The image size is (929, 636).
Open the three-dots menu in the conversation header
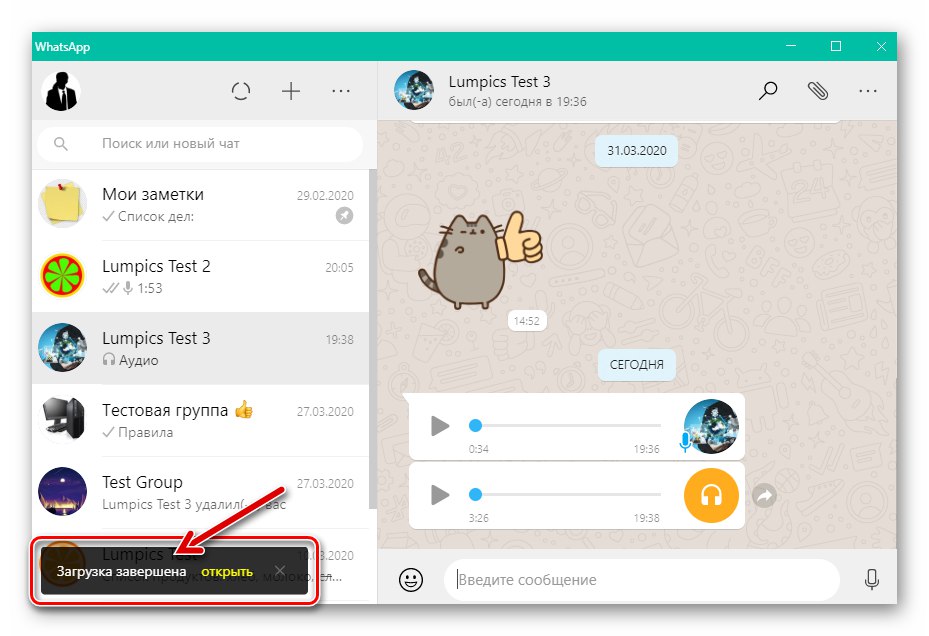(x=868, y=90)
